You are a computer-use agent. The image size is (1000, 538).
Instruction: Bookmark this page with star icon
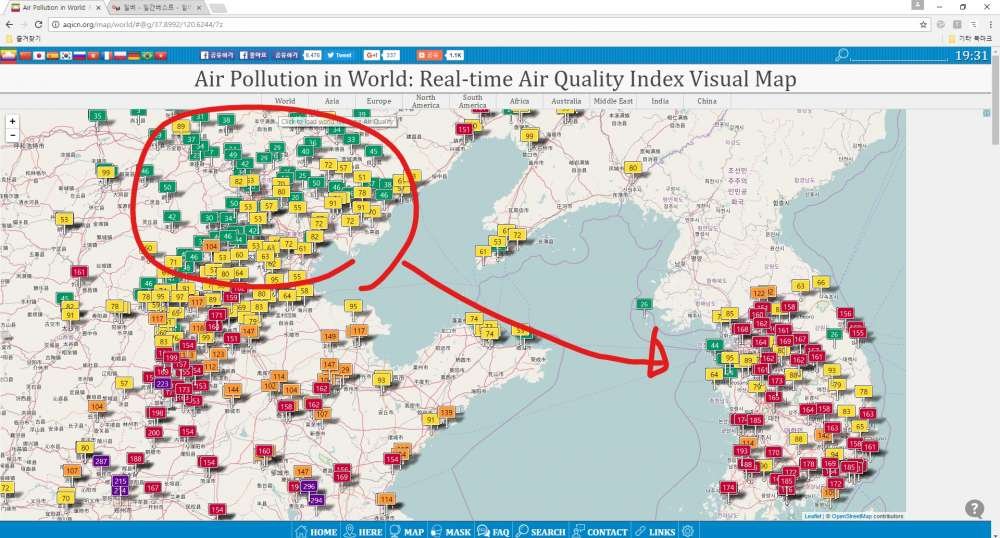(x=923, y=24)
